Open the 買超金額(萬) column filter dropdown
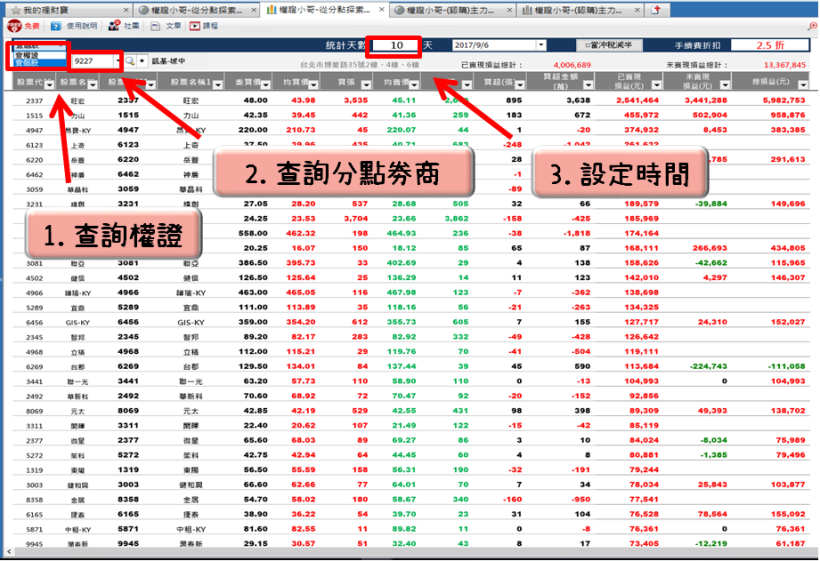820x561 pixels. pos(588,85)
